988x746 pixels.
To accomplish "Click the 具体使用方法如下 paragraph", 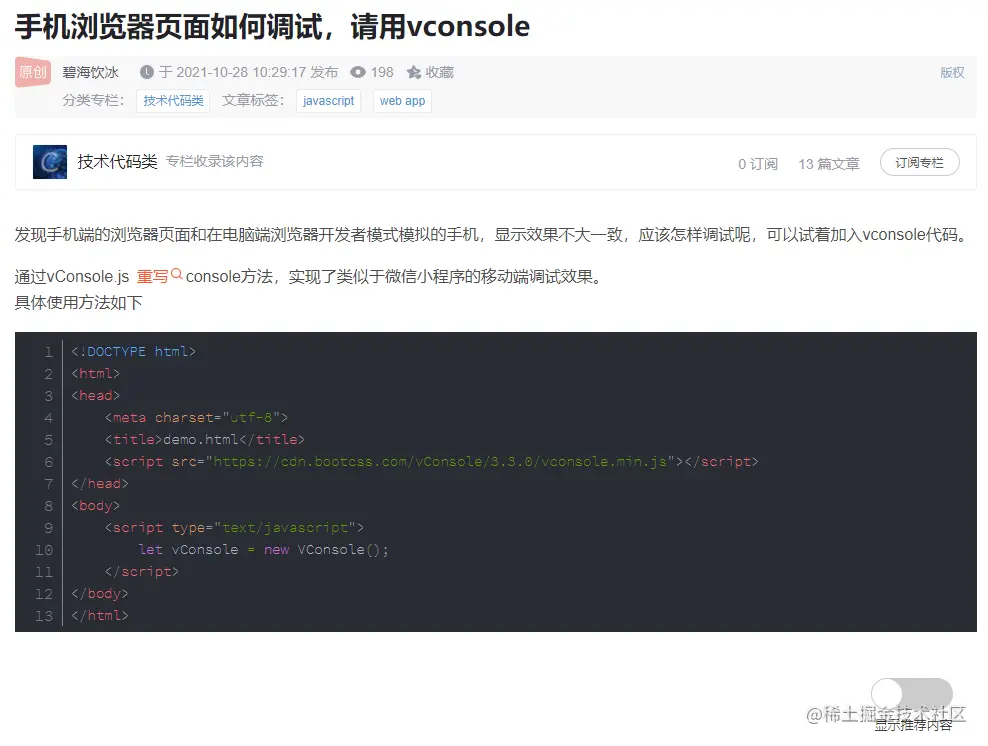I will [79, 302].
